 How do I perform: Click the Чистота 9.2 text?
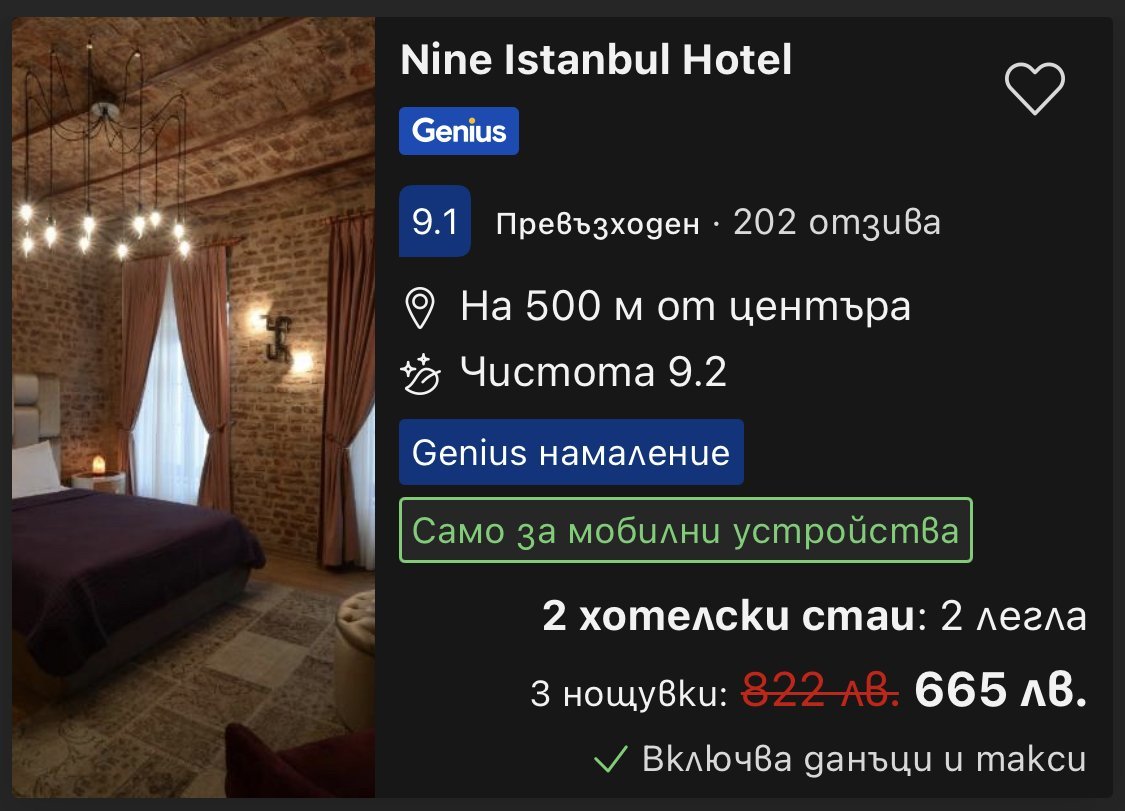click(593, 372)
